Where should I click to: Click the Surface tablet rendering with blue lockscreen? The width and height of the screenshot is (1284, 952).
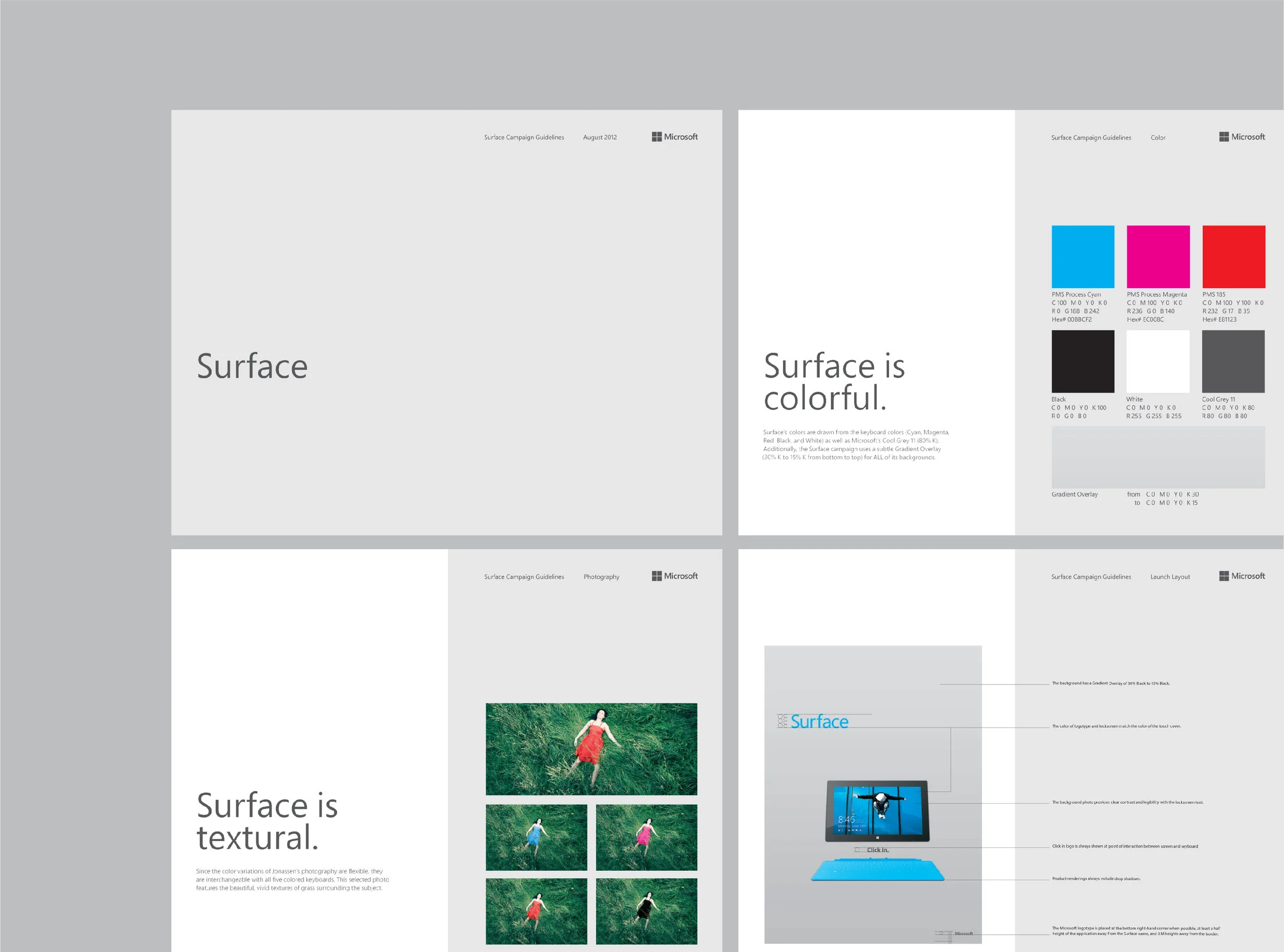coord(877,811)
